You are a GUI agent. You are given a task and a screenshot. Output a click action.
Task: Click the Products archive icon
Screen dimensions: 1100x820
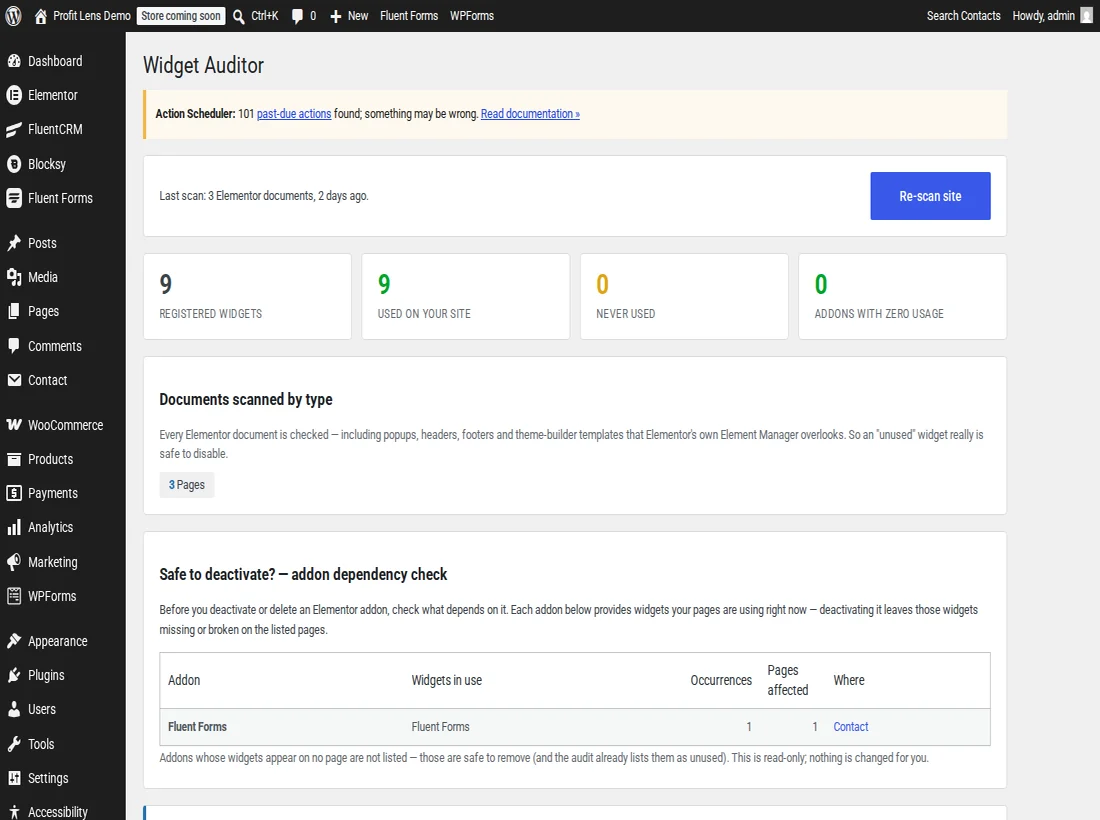point(14,459)
